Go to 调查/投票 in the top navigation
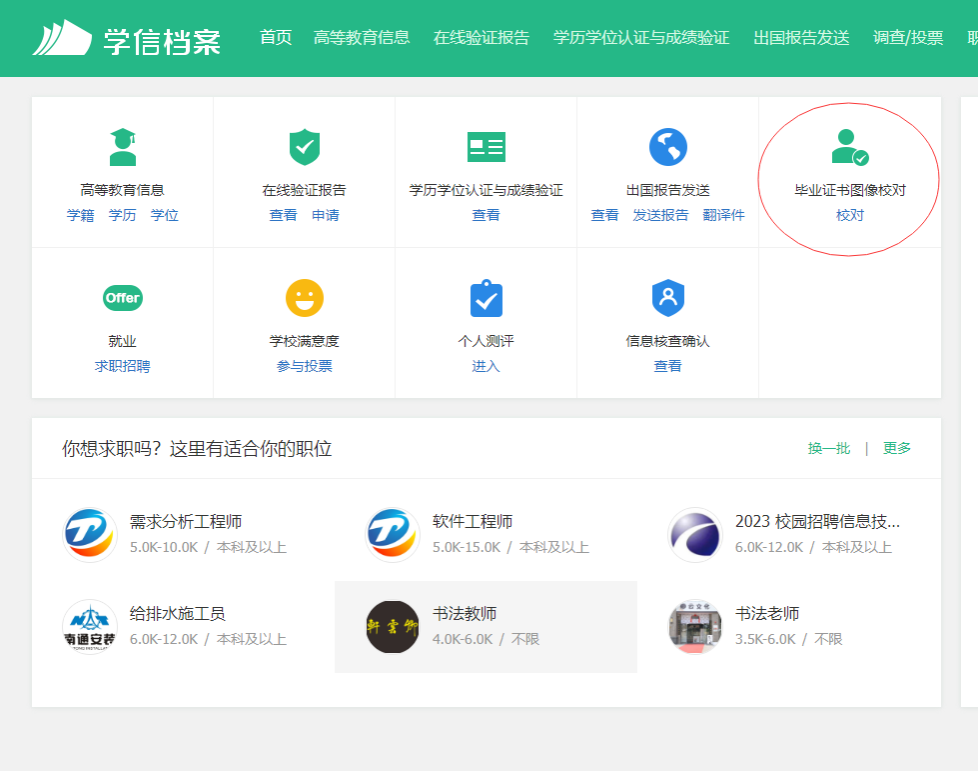 [x=907, y=38]
